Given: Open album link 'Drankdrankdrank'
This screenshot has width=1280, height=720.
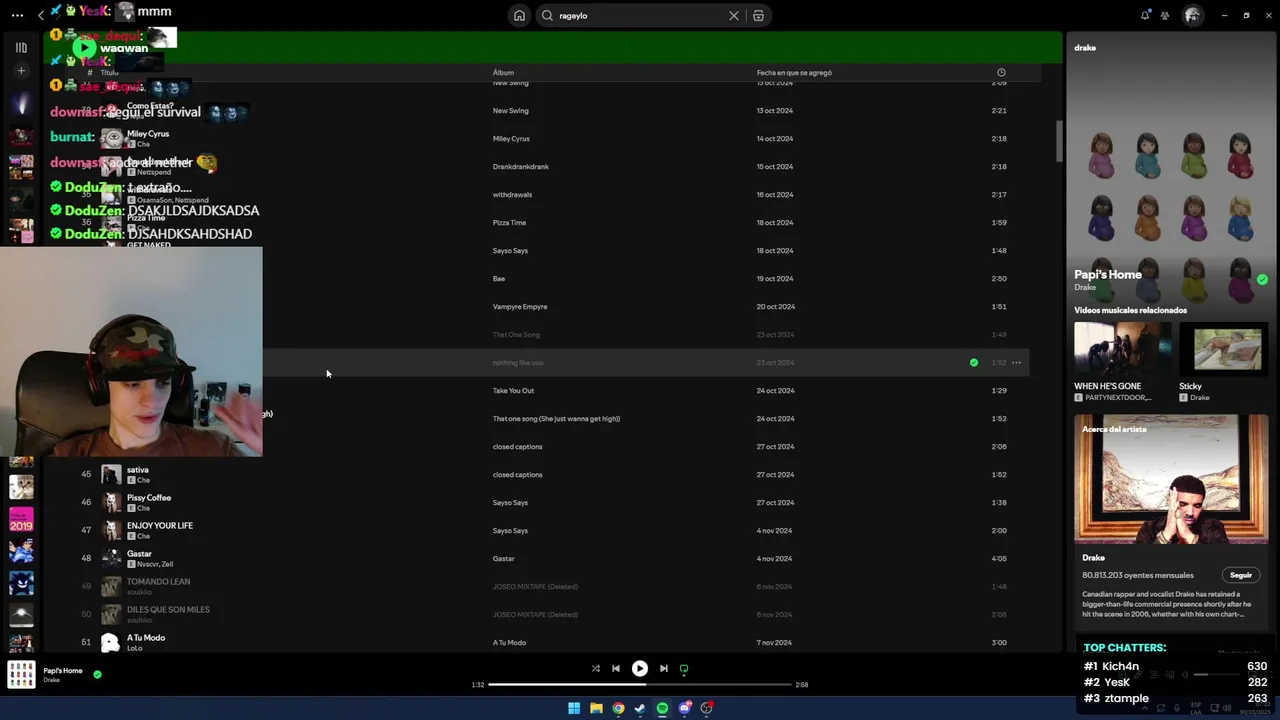Looking at the screenshot, I should pyautogui.click(x=521, y=167).
